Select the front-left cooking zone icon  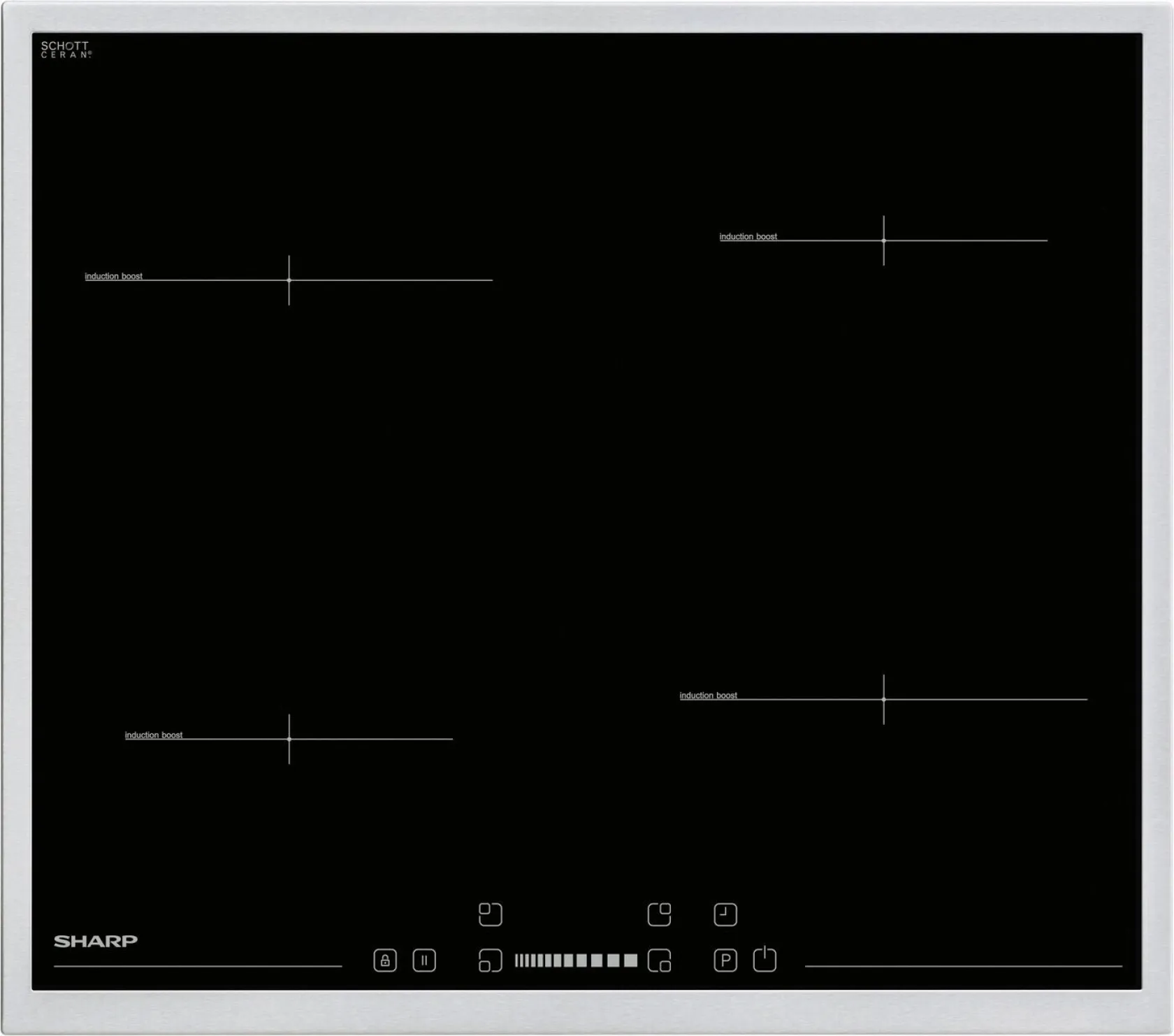[x=491, y=961]
